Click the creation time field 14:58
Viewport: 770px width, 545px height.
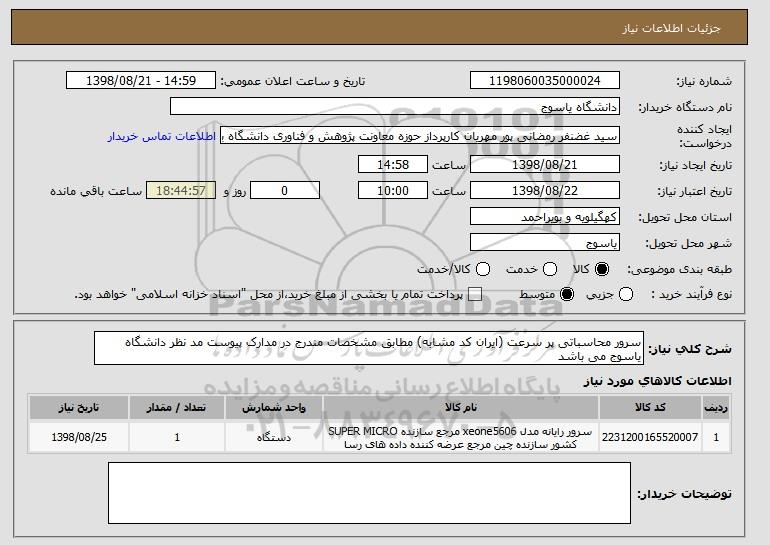pos(393,164)
